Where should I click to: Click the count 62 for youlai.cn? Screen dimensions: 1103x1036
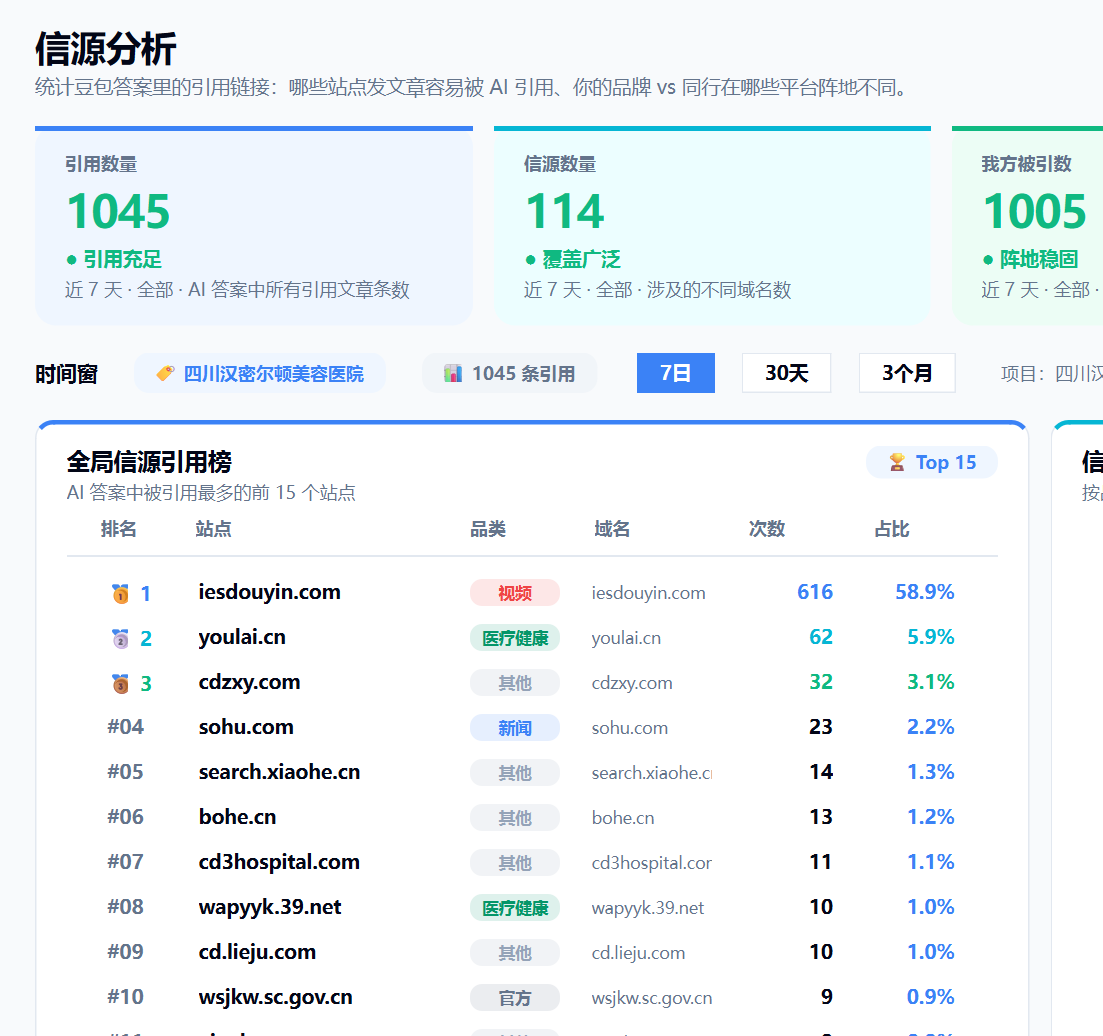pyautogui.click(x=821, y=637)
